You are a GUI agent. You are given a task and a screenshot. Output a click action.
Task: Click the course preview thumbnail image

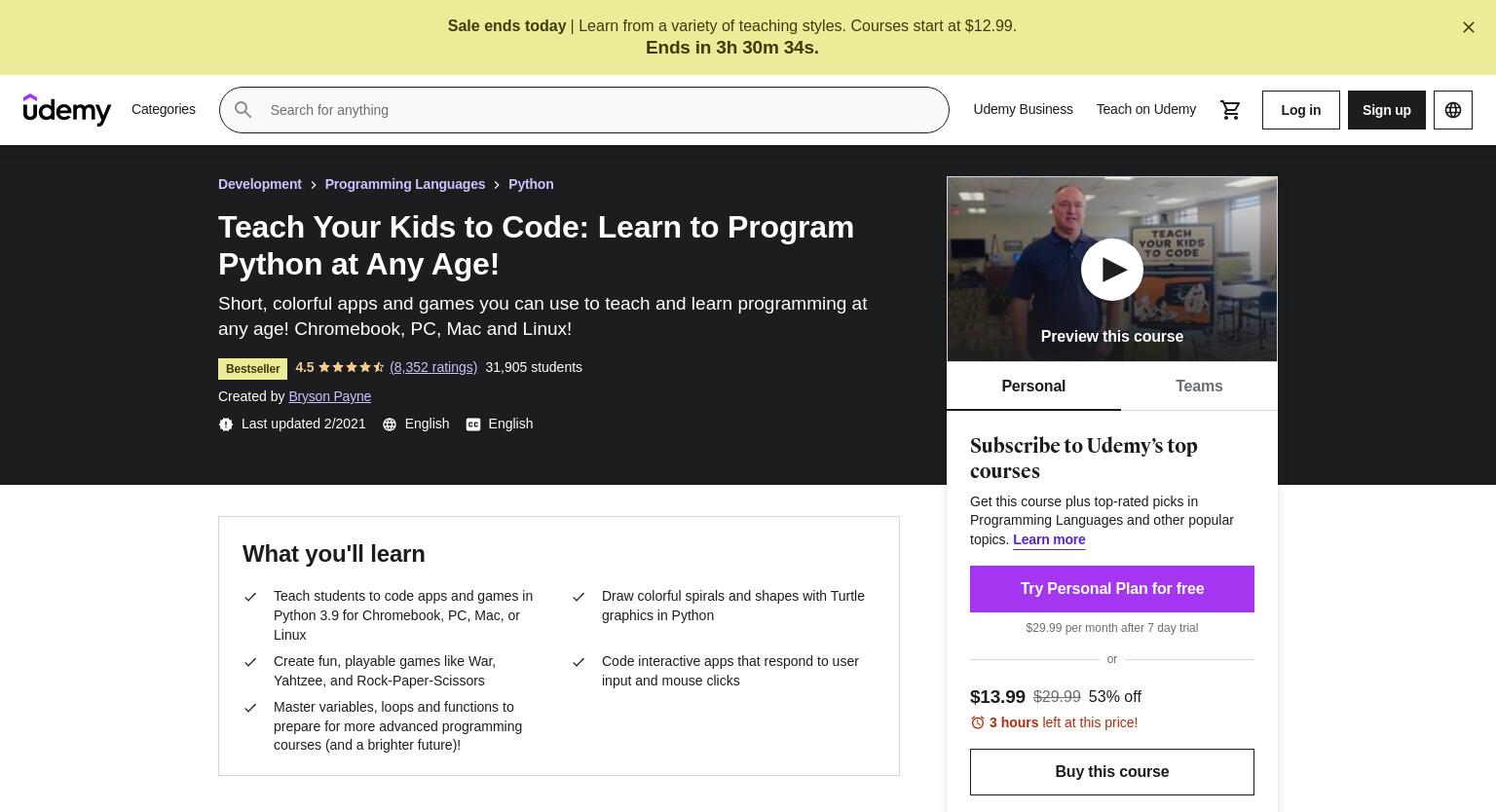1112,269
